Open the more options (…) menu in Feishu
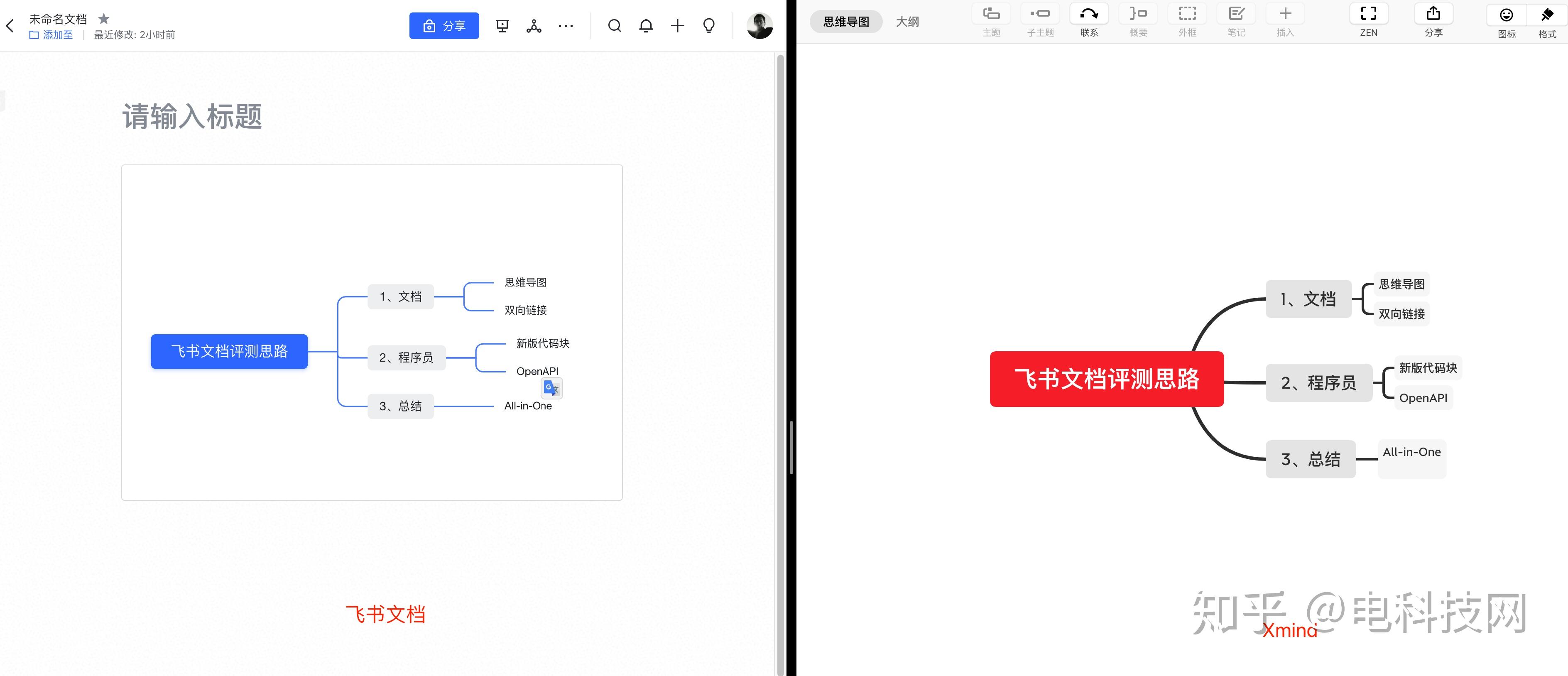The image size is (1568, 676). 566,26
